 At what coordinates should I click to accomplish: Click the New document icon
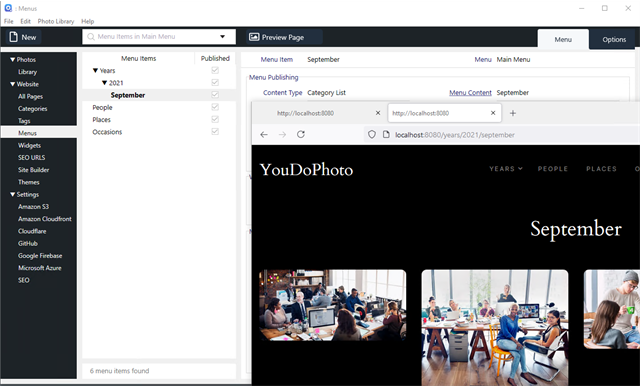pos(13,37)
